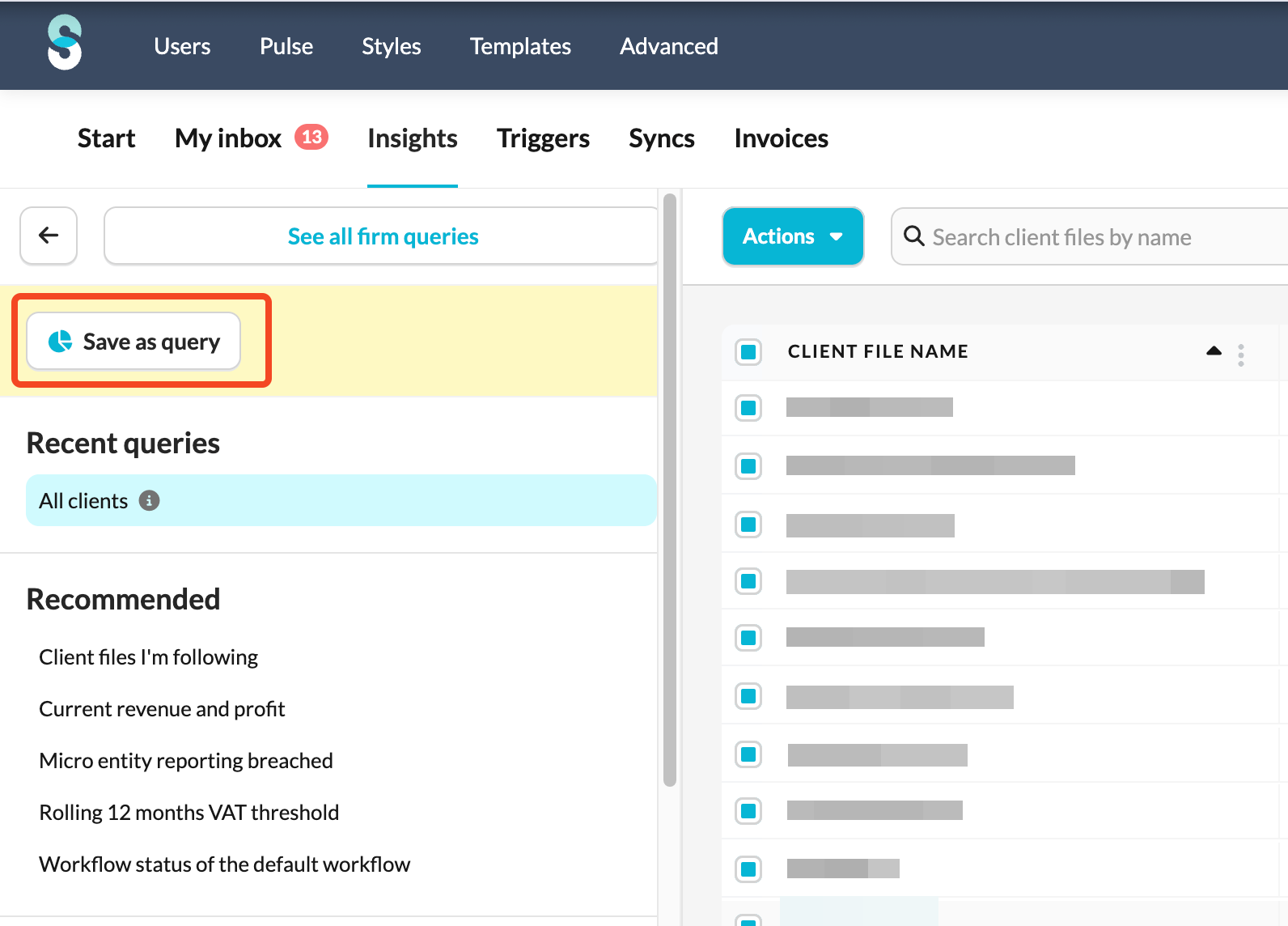Sort by client file name arrow
The height and width of the screenshot is (926, 1288).
click(x=1214, y=350)
